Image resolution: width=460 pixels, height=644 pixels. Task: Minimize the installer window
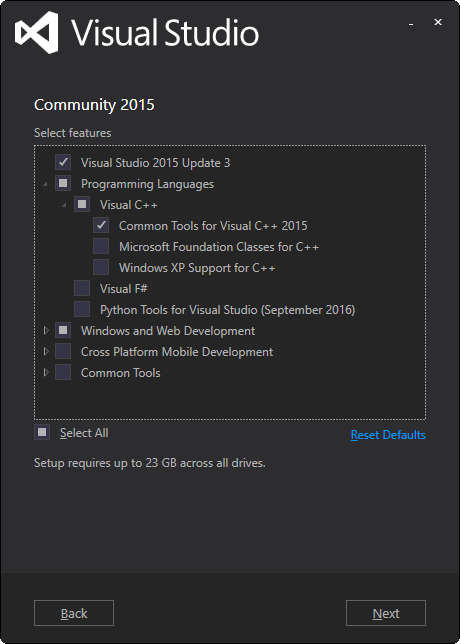click(x=411, y=24)
